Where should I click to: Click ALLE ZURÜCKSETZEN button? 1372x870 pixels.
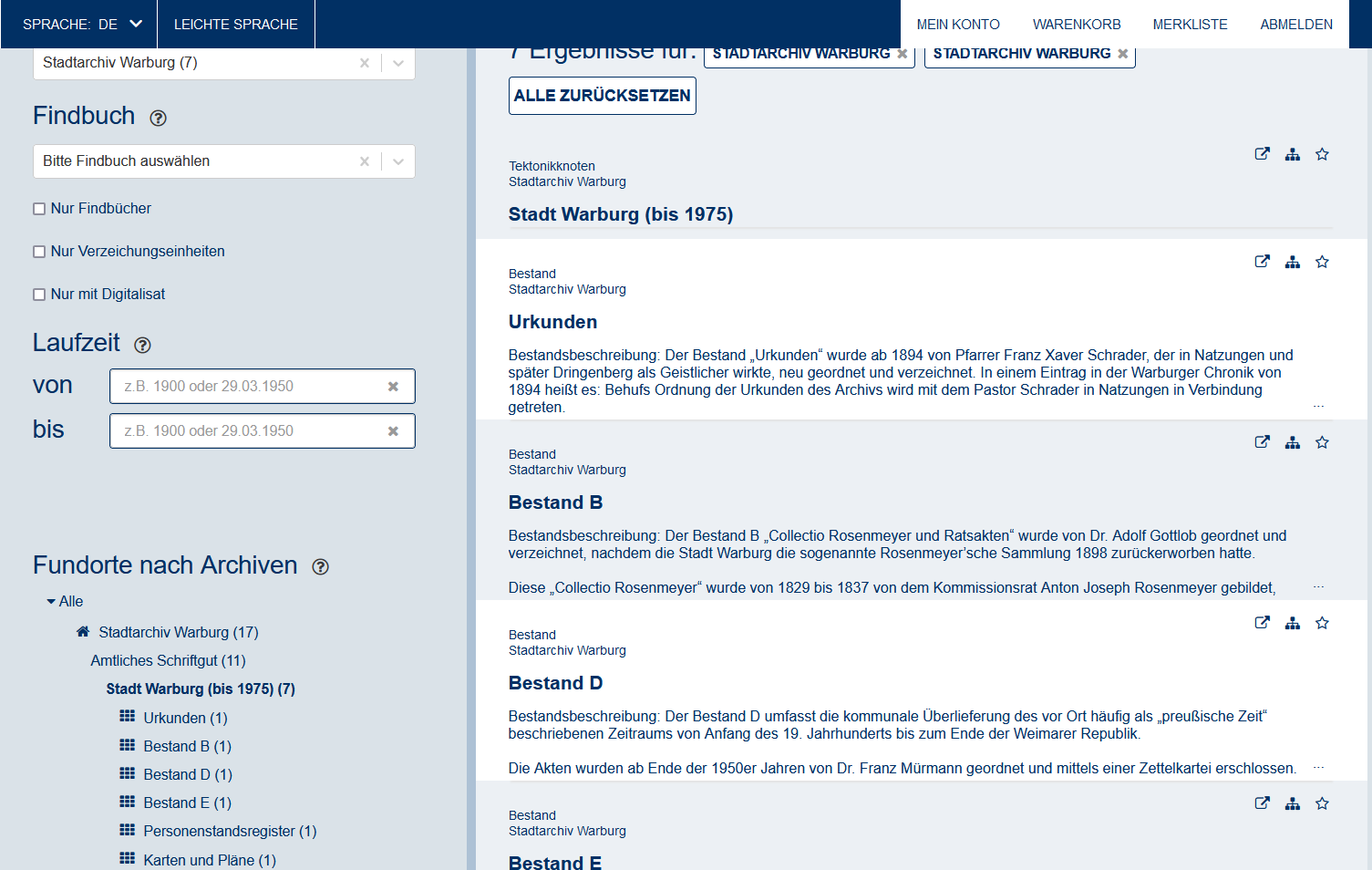[603, 96]
